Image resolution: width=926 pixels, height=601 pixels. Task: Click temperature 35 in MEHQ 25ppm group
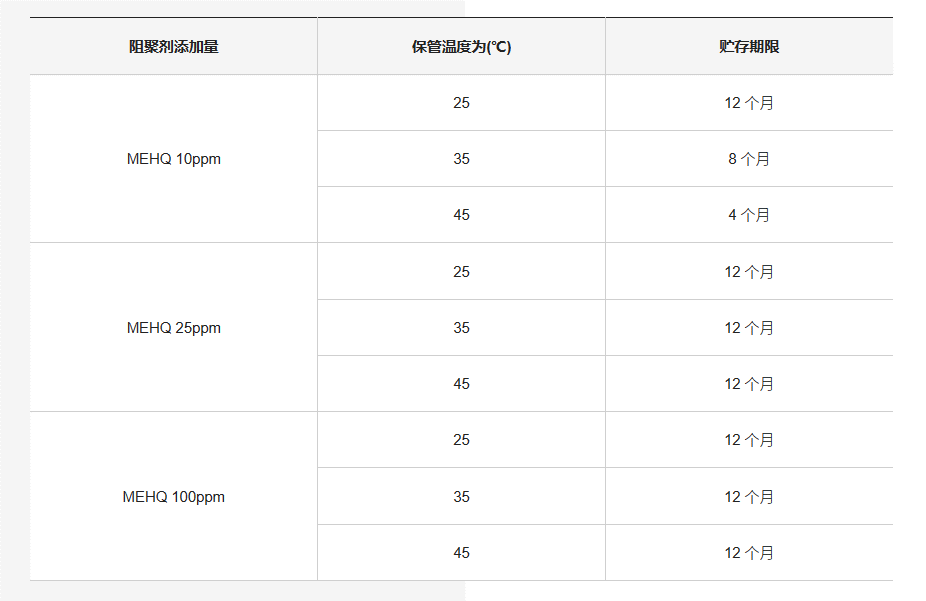(x=461, y=328)
